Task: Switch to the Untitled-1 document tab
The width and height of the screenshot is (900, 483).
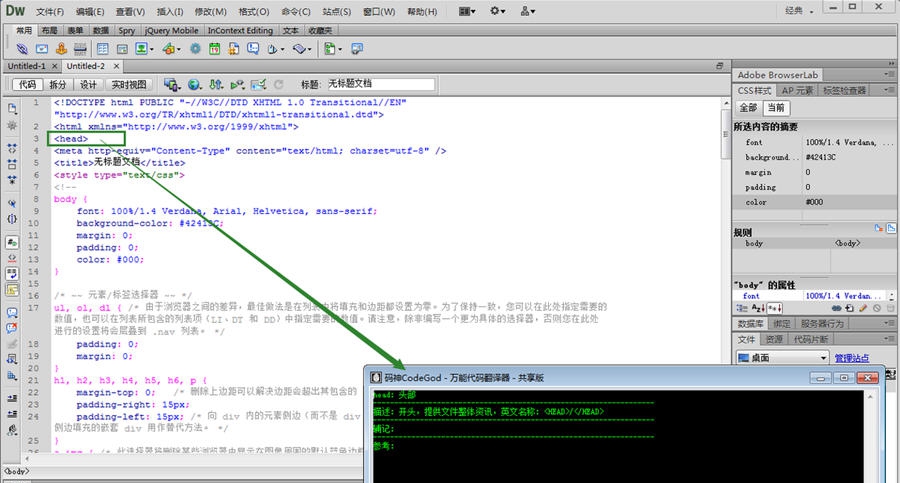Action: pos(28,66)
